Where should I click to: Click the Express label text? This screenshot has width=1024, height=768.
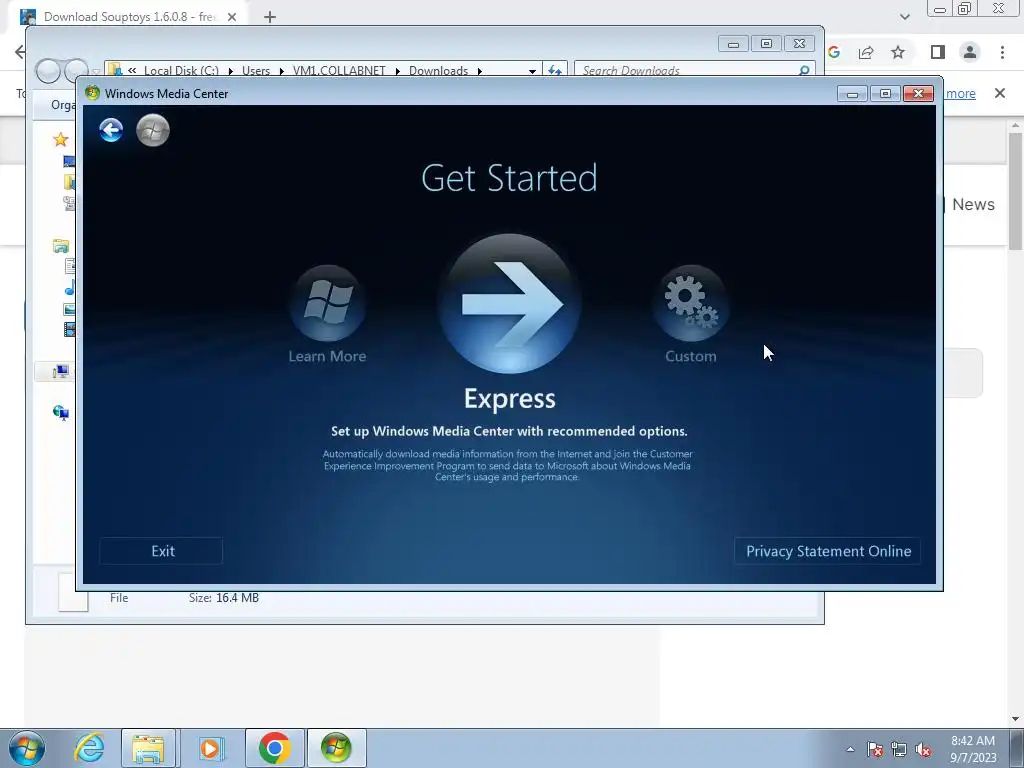pyautogui.click(x=509, y=398)
